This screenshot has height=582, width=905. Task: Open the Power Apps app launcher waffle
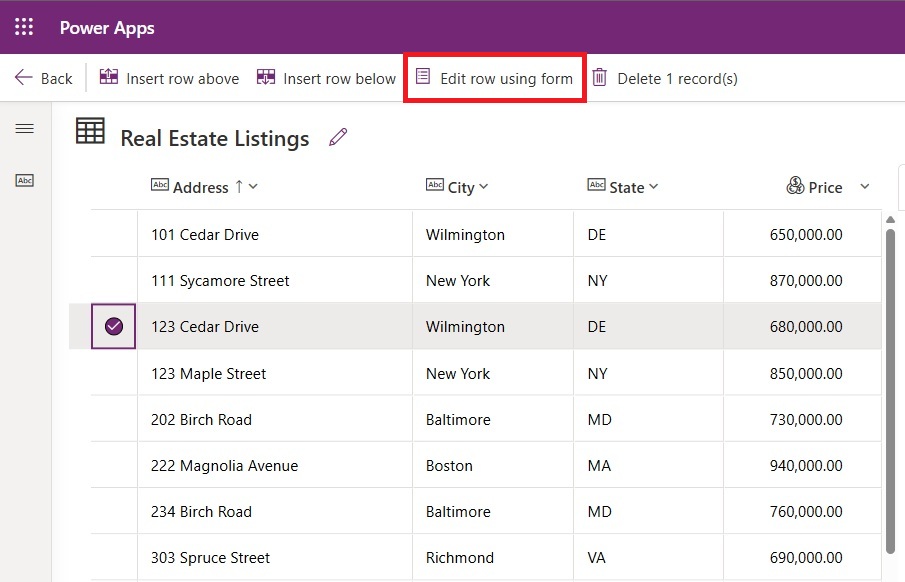point(24,27)
